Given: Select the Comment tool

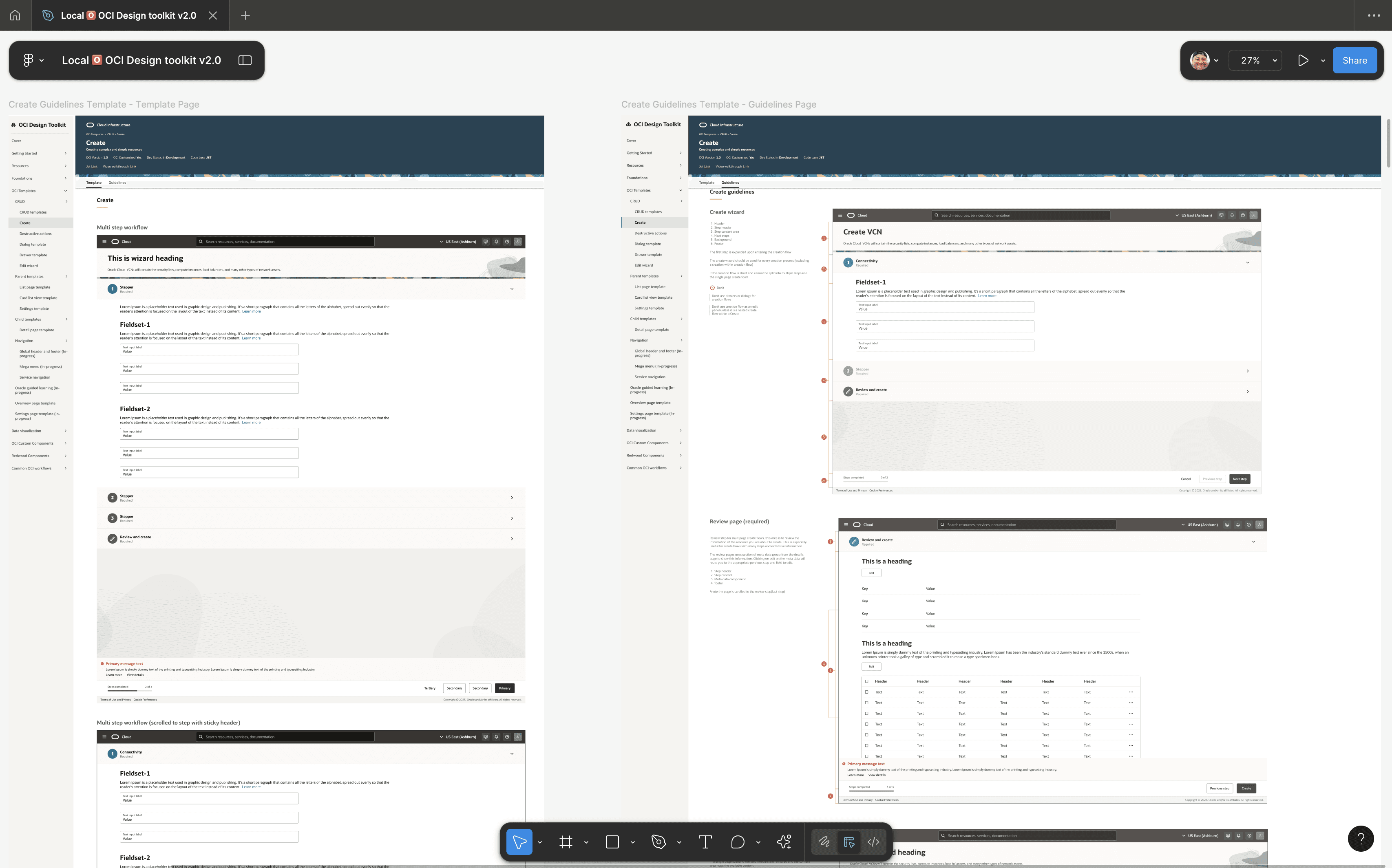Looking at the screenshot, I should tap(738, 842).
